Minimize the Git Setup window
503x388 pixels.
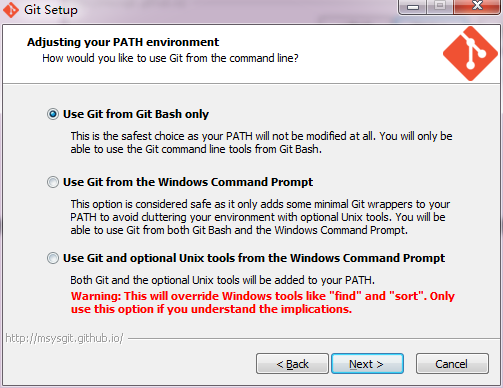[413, 7]
